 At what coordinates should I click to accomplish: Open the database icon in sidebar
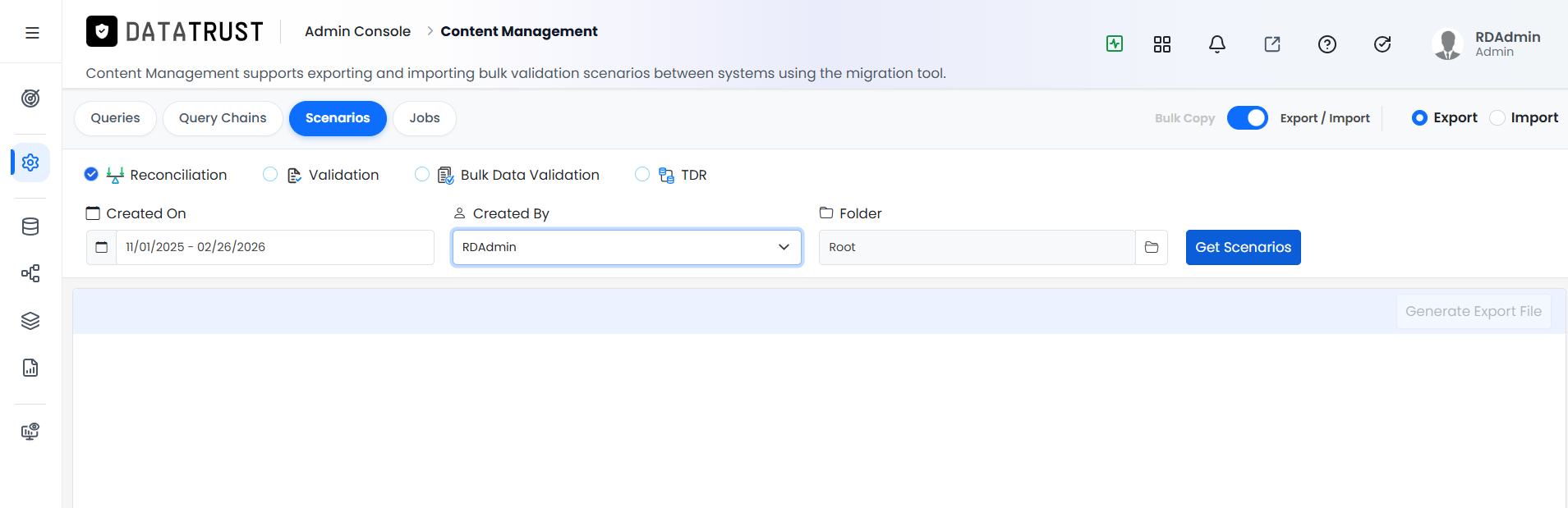coord(30,227)
